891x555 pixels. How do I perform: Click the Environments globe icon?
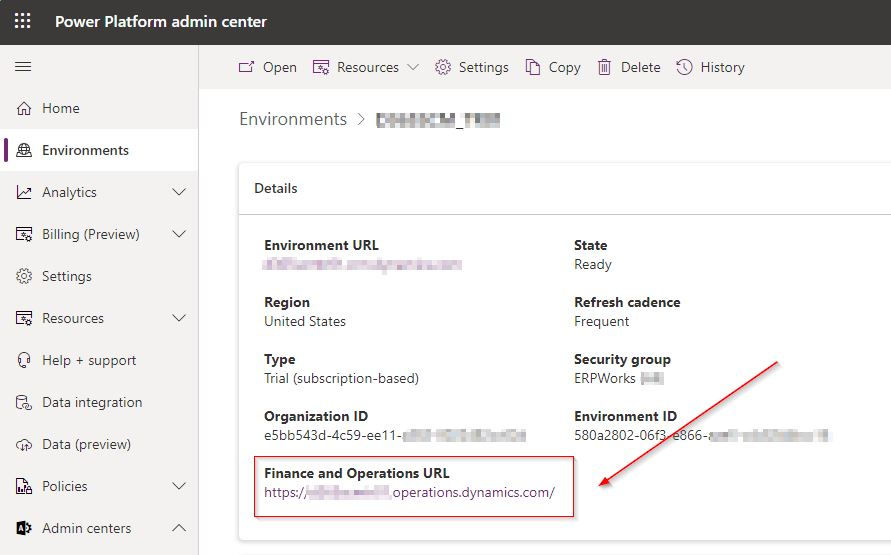tap(24, 150)
